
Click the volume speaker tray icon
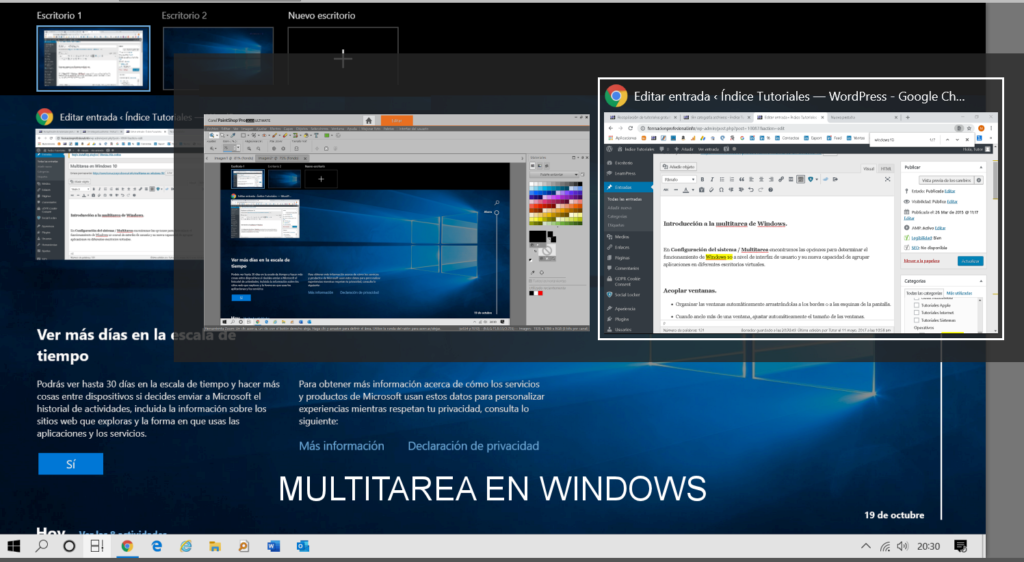903,546
